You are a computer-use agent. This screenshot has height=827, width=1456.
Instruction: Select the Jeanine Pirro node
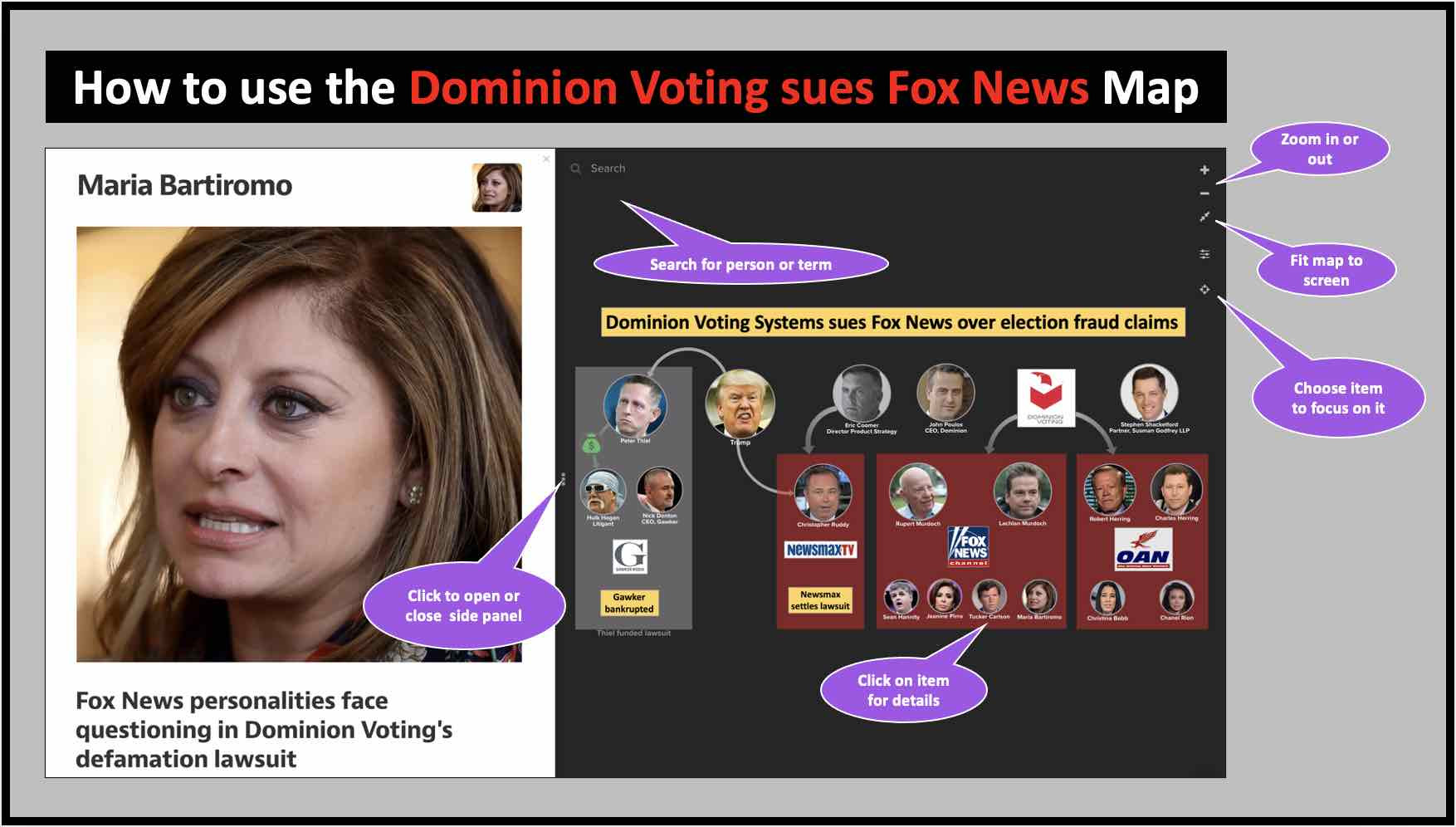(944, 596)
